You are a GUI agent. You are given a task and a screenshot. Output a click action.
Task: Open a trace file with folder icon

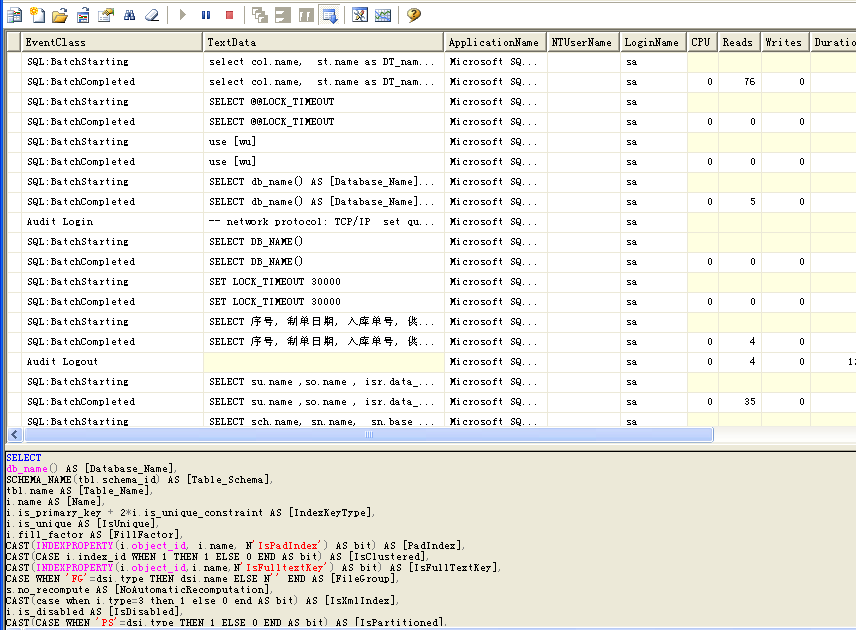pos(60,15)
